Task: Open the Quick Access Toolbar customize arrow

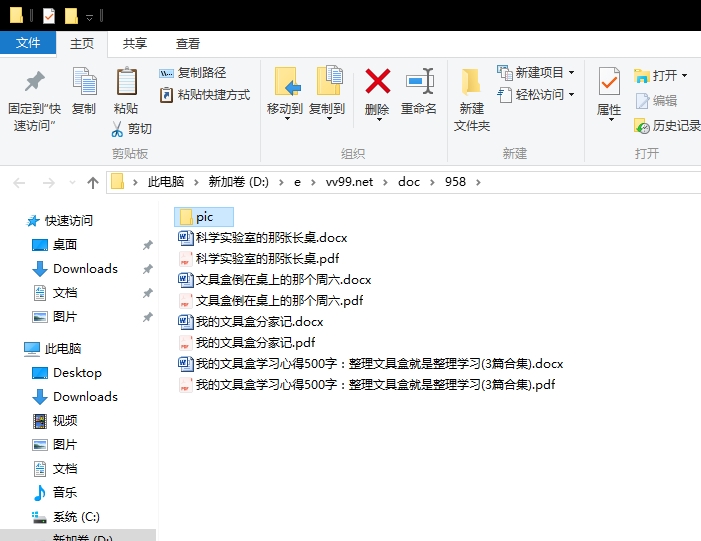Action: [89, 18]
